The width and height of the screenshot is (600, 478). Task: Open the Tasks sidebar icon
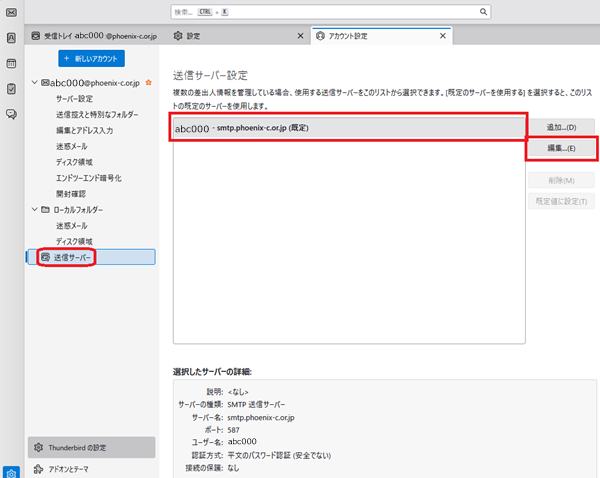(x=10, y=88)
